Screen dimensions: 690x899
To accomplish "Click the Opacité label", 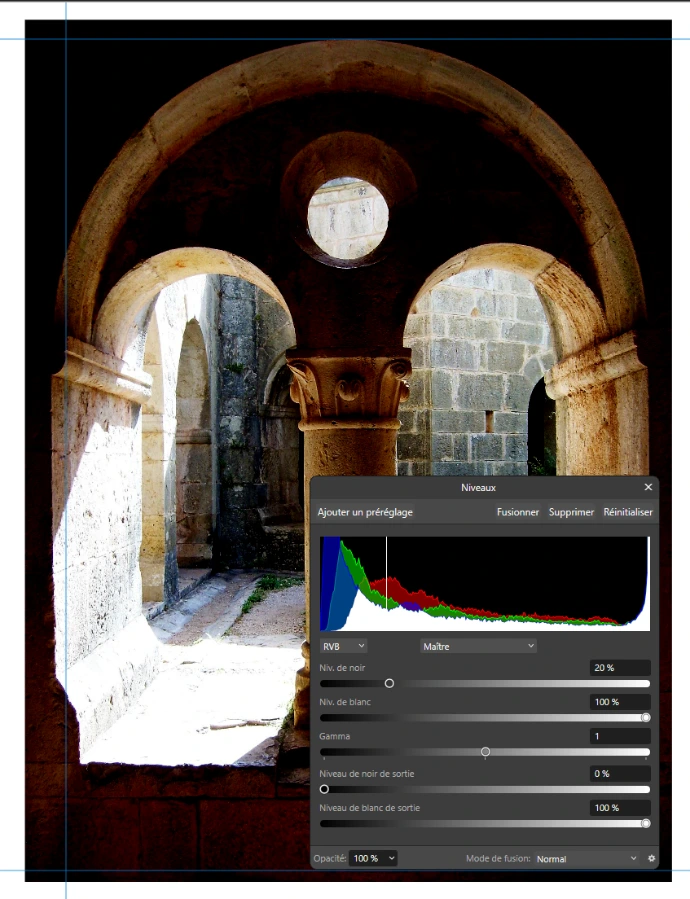I will (330, 858).
